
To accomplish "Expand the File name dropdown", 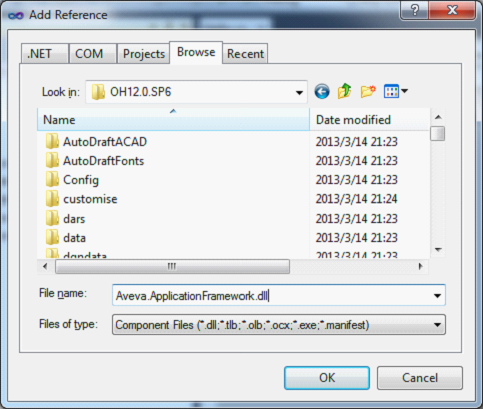I will click(437, 295).
